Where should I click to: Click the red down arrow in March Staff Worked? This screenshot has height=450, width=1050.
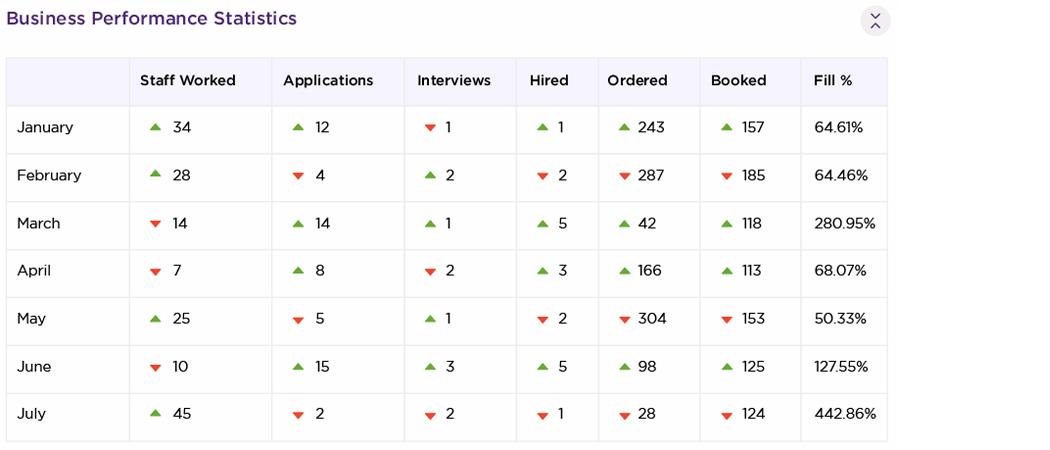click(155, 224)
